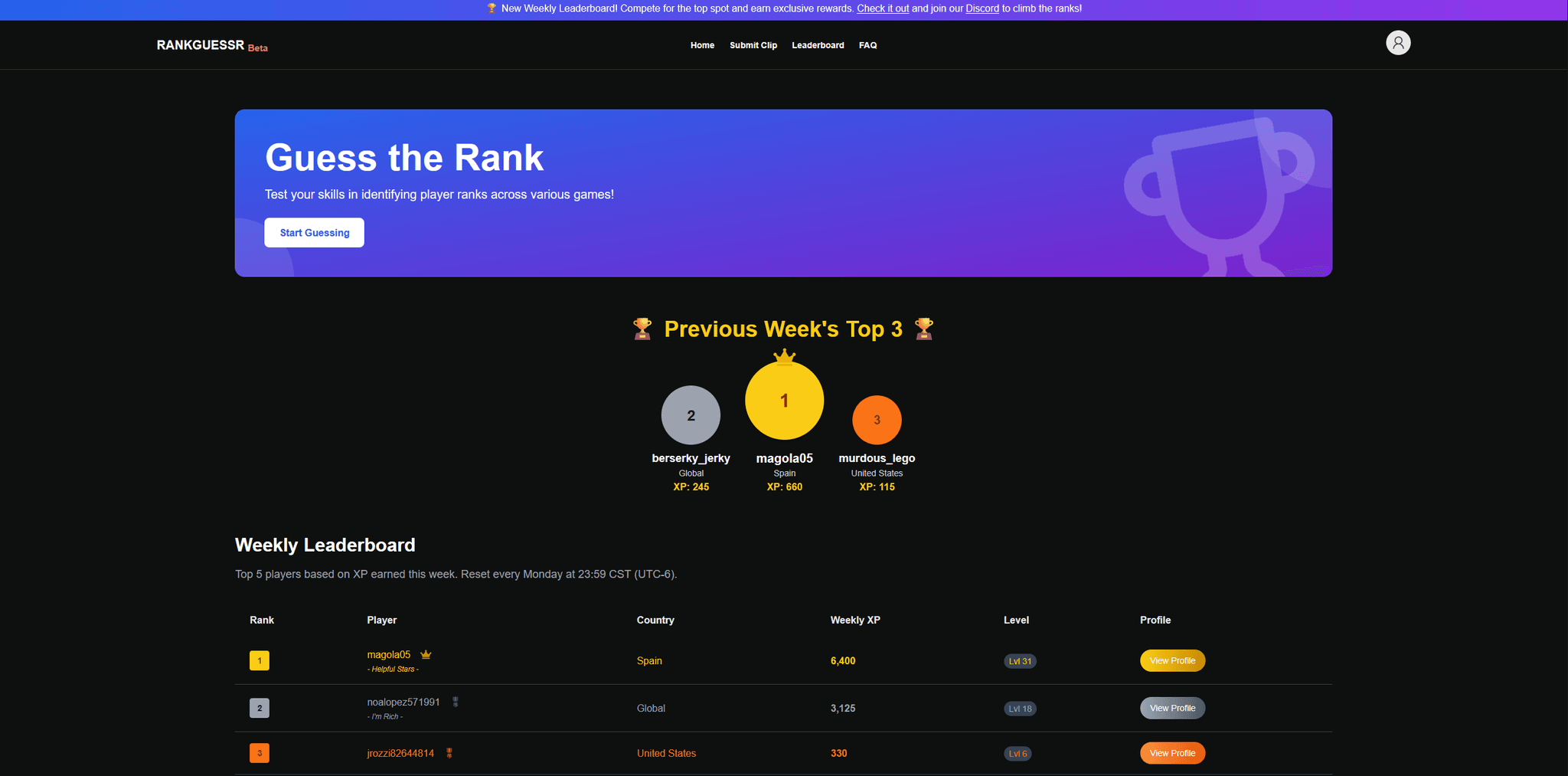Click the RANKGUESSR logo
Viewport: 1568px width, 776px height.
click(x=201, y=45)
